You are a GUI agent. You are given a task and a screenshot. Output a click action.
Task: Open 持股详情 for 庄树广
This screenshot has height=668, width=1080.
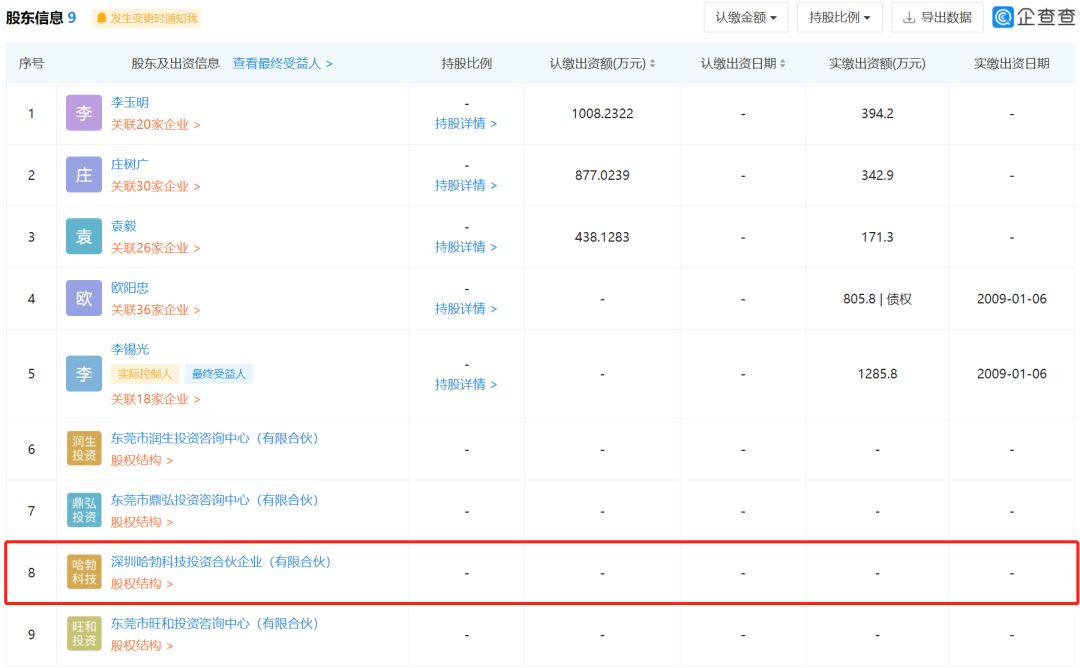click(466, 185)
